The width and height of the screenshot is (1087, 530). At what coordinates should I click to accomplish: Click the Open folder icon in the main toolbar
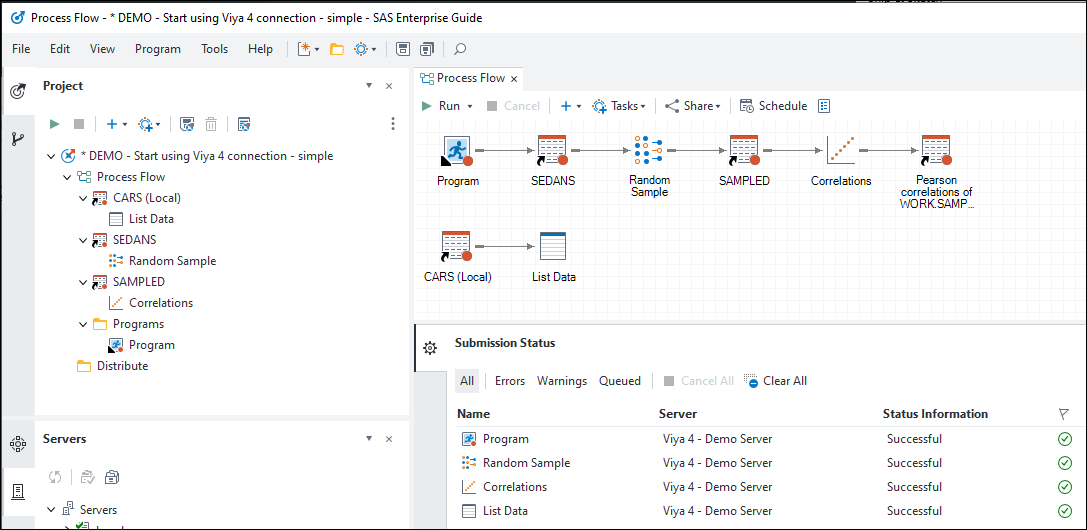tap(337, 49)
